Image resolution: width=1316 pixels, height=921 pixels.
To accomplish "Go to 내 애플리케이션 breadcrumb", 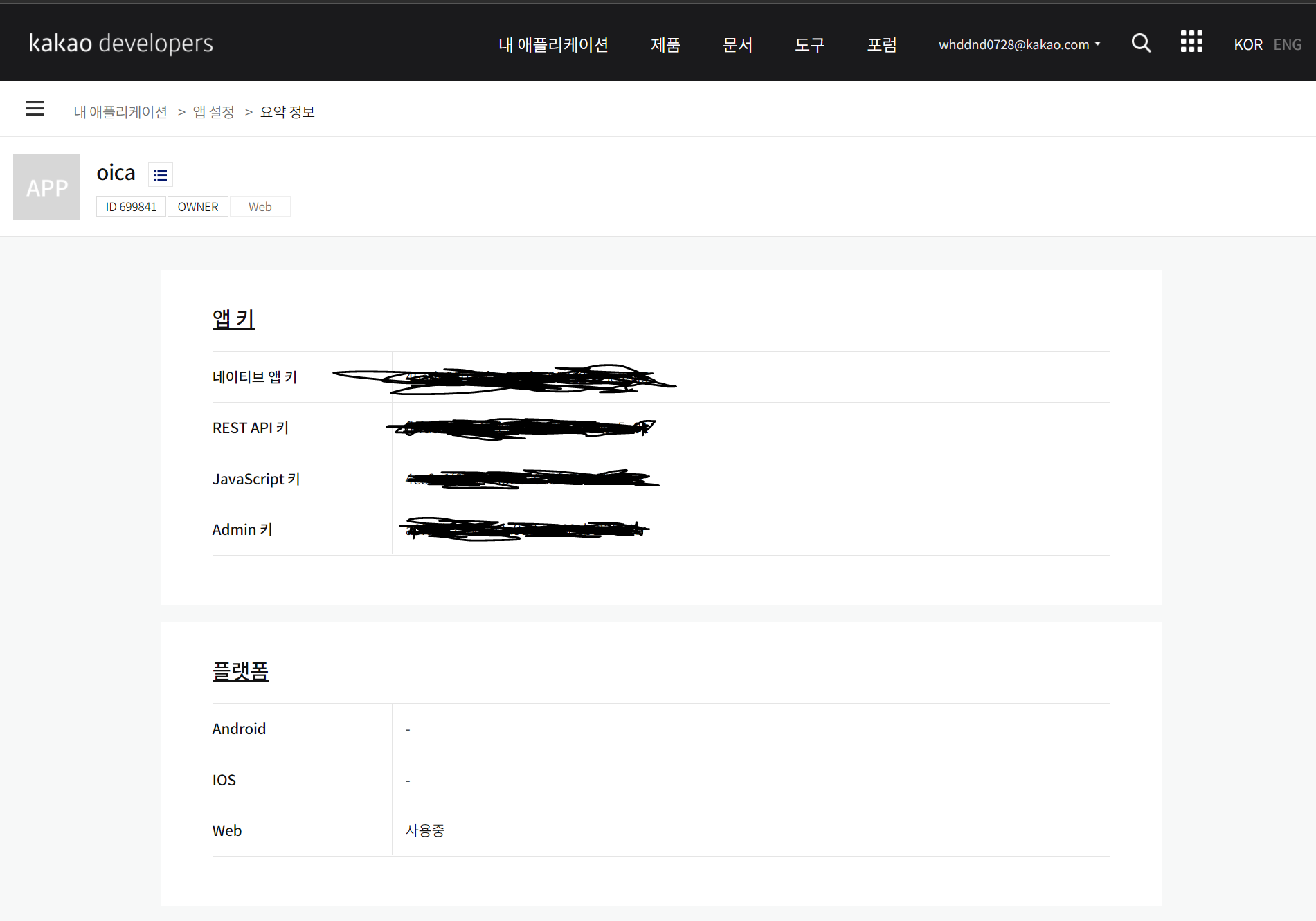I will tap(120, 112).
